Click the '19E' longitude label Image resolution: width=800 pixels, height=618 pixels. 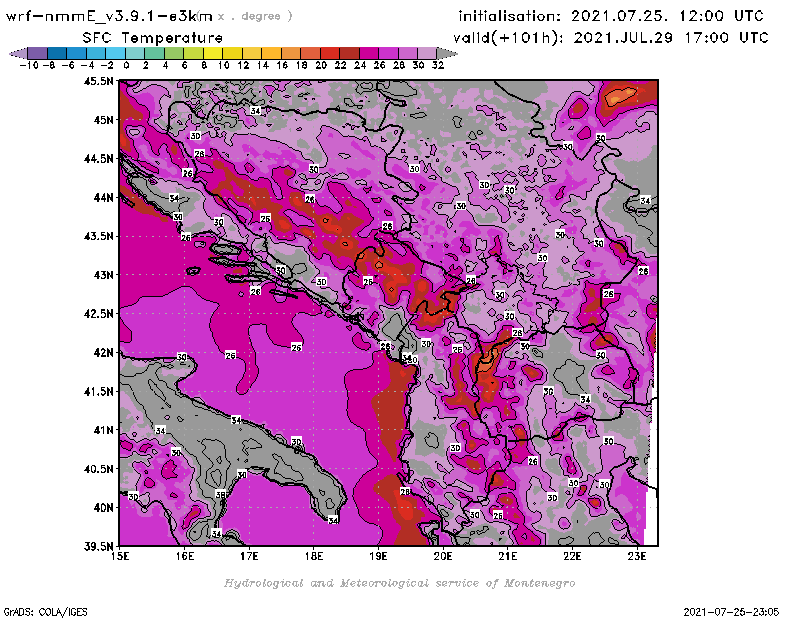[378, 556]
